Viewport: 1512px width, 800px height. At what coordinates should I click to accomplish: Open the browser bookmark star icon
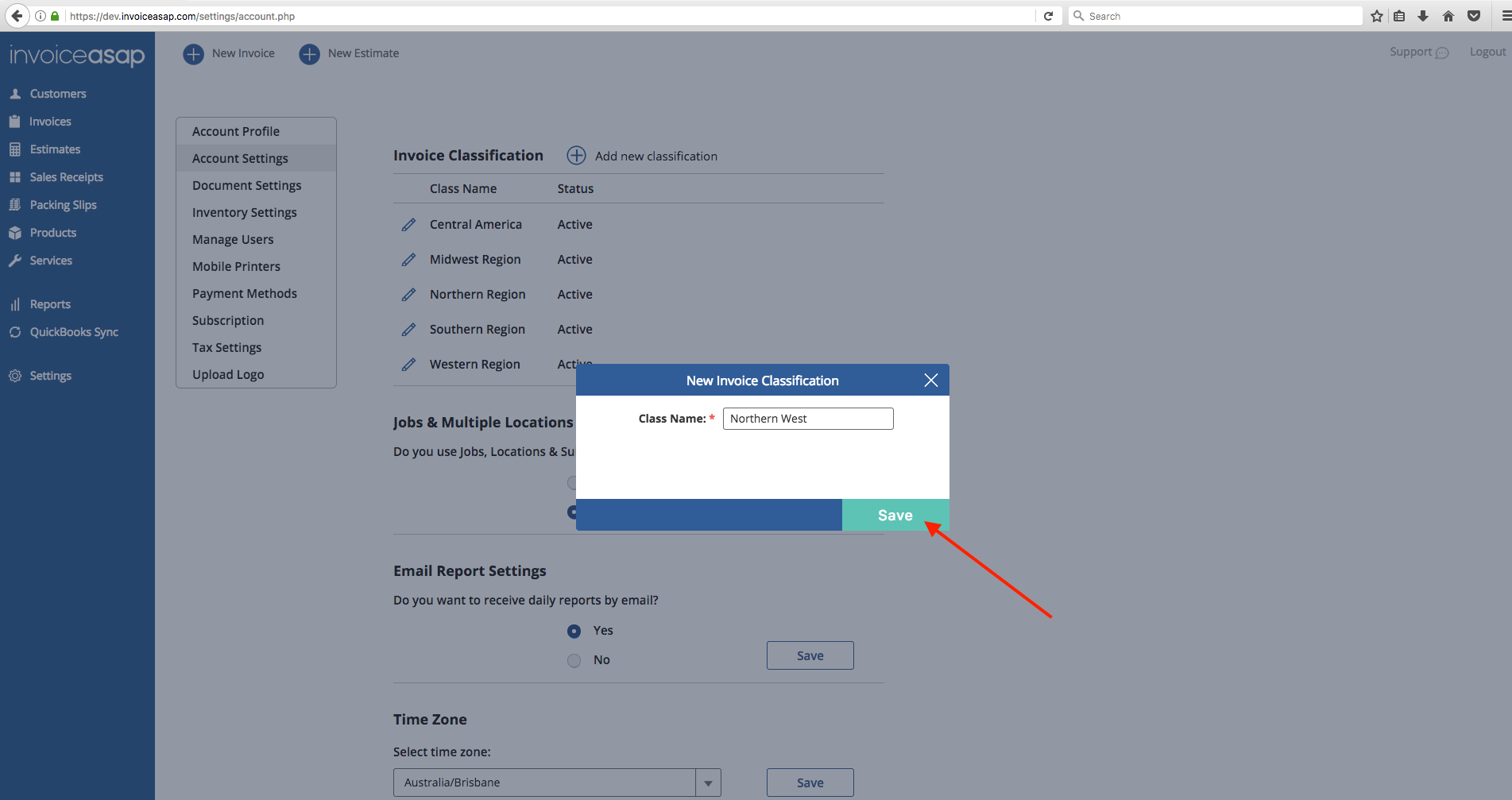tap(1376, 16)
